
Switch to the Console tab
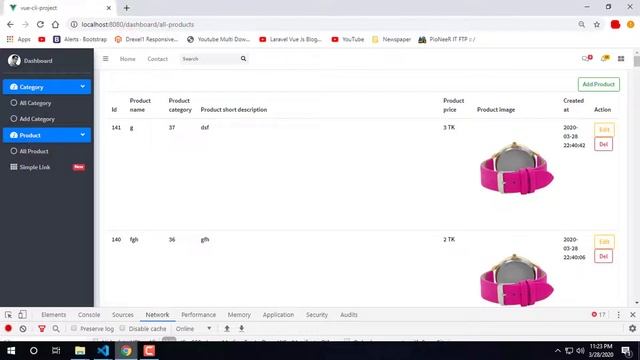(x=89, y=315)
